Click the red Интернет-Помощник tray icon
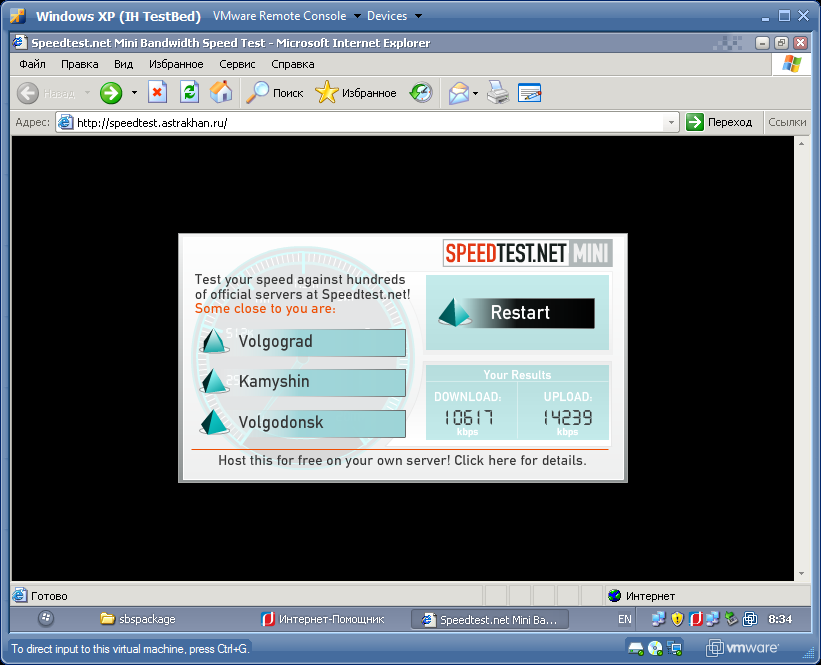 click(x=695, y=619)
